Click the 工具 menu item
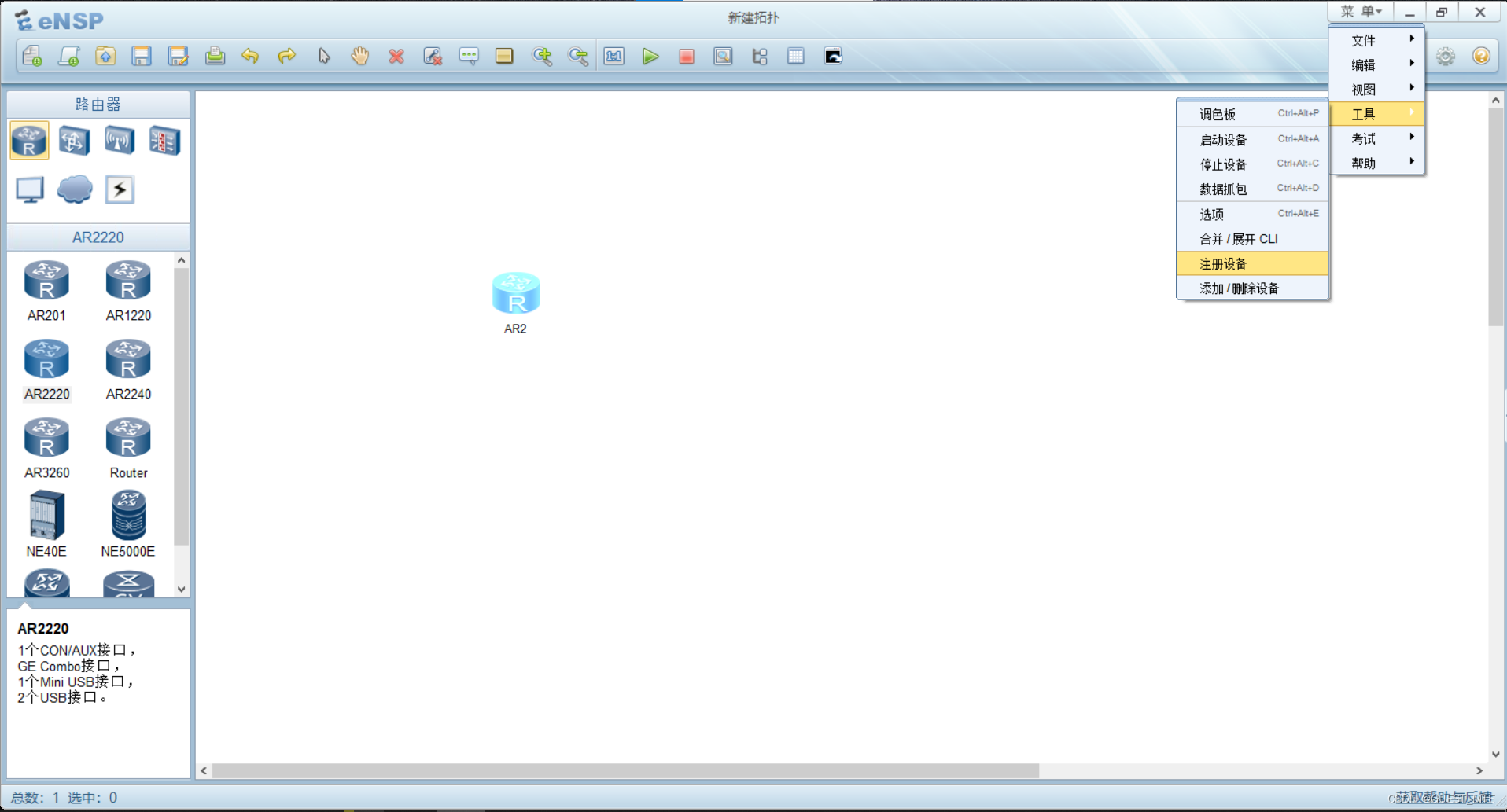 (x=1377, y=114)
